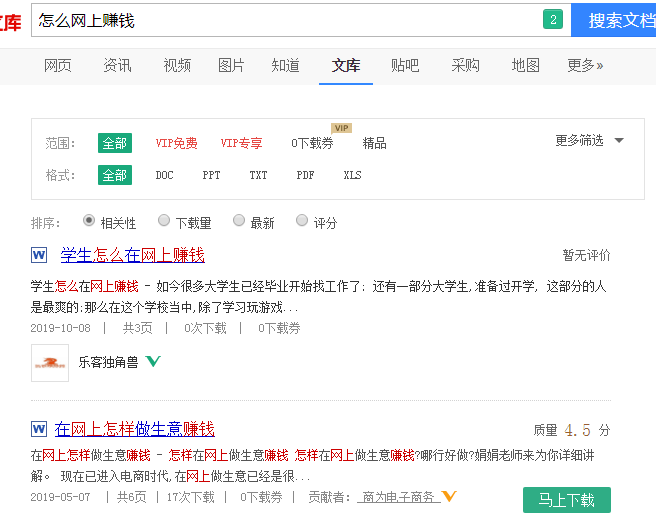Click the Word icon beside 学生怎么在网上赚钱

pyautogui.click(x=39, y=255)
